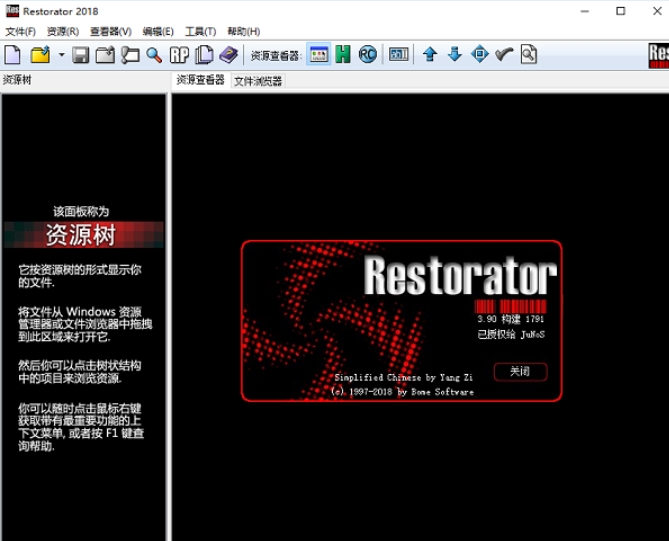Open the Find magnifier tool
The image size is (669, 541).
[x=154, y=55]
